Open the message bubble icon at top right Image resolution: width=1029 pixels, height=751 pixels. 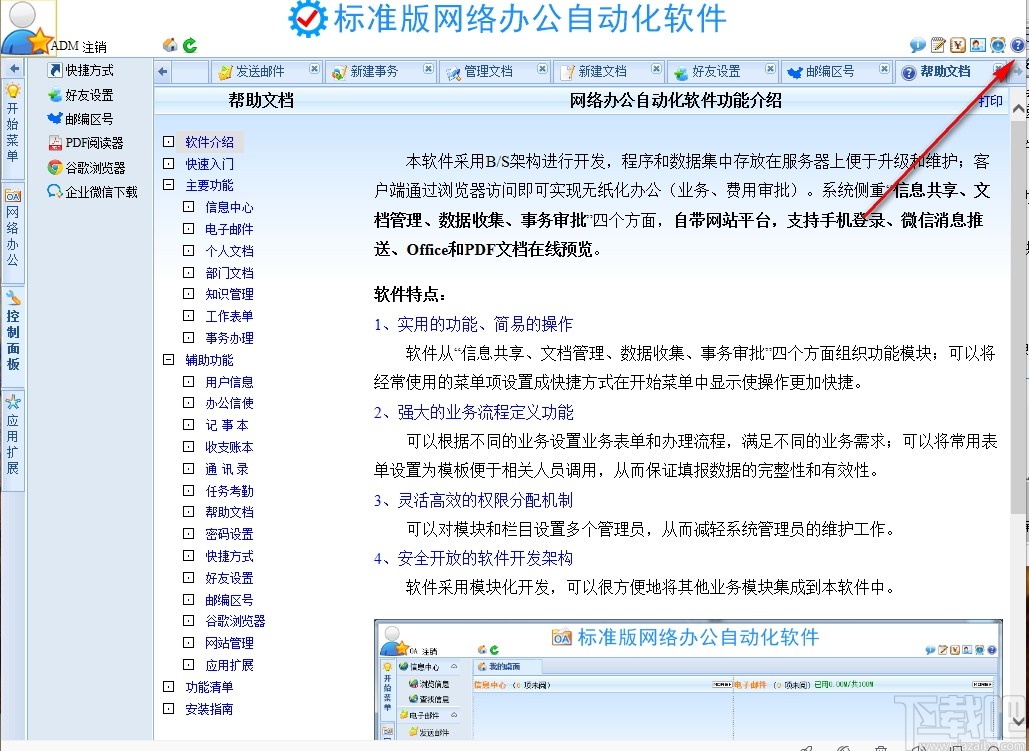[917, 47]
